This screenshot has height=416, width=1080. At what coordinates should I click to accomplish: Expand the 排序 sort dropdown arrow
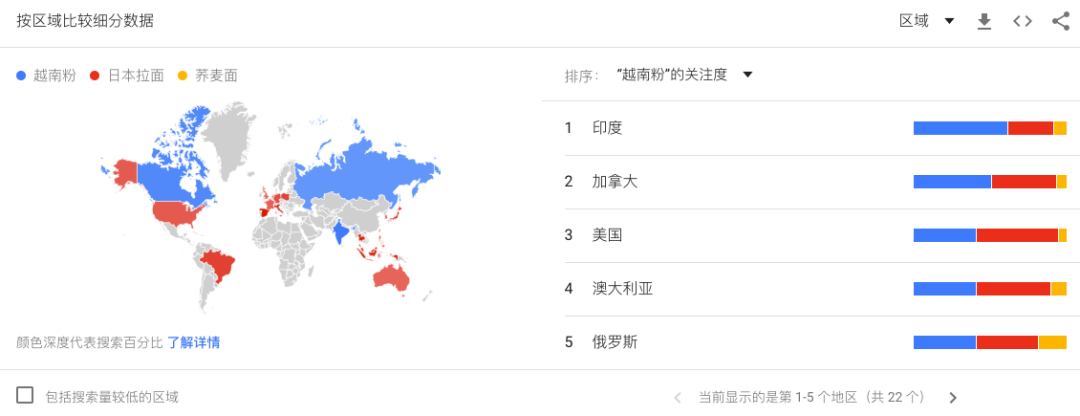pyautogui.click(x=747, y=75)
